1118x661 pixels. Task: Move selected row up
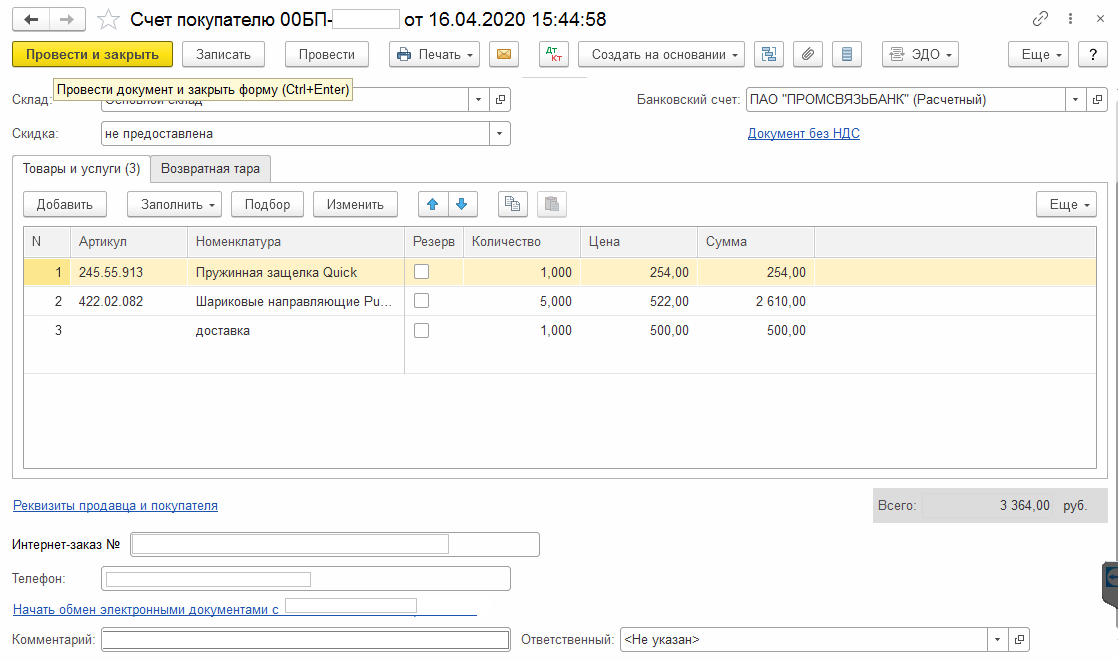pyautogui.click(x=433, y=205)
